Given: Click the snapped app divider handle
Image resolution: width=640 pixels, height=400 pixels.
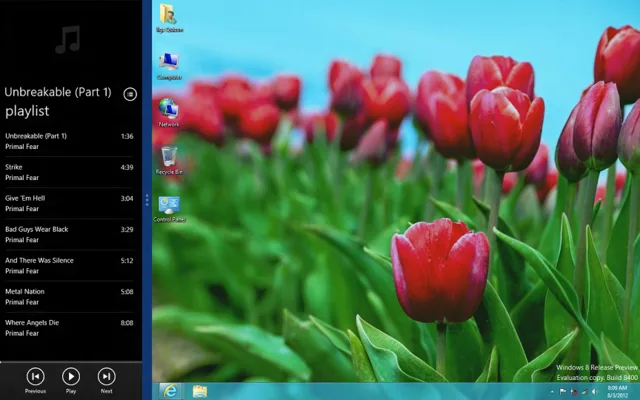Looking at the screenshot, I should point(147,200).
